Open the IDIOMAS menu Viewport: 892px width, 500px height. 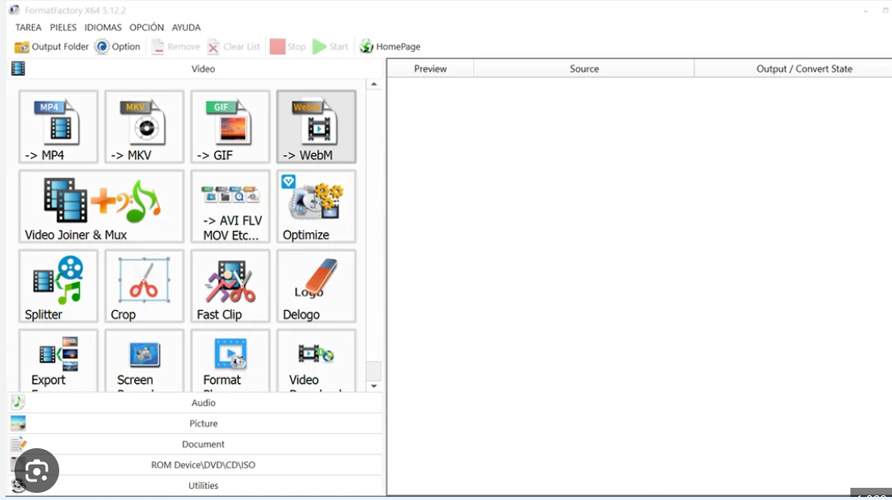pos(103,27)
